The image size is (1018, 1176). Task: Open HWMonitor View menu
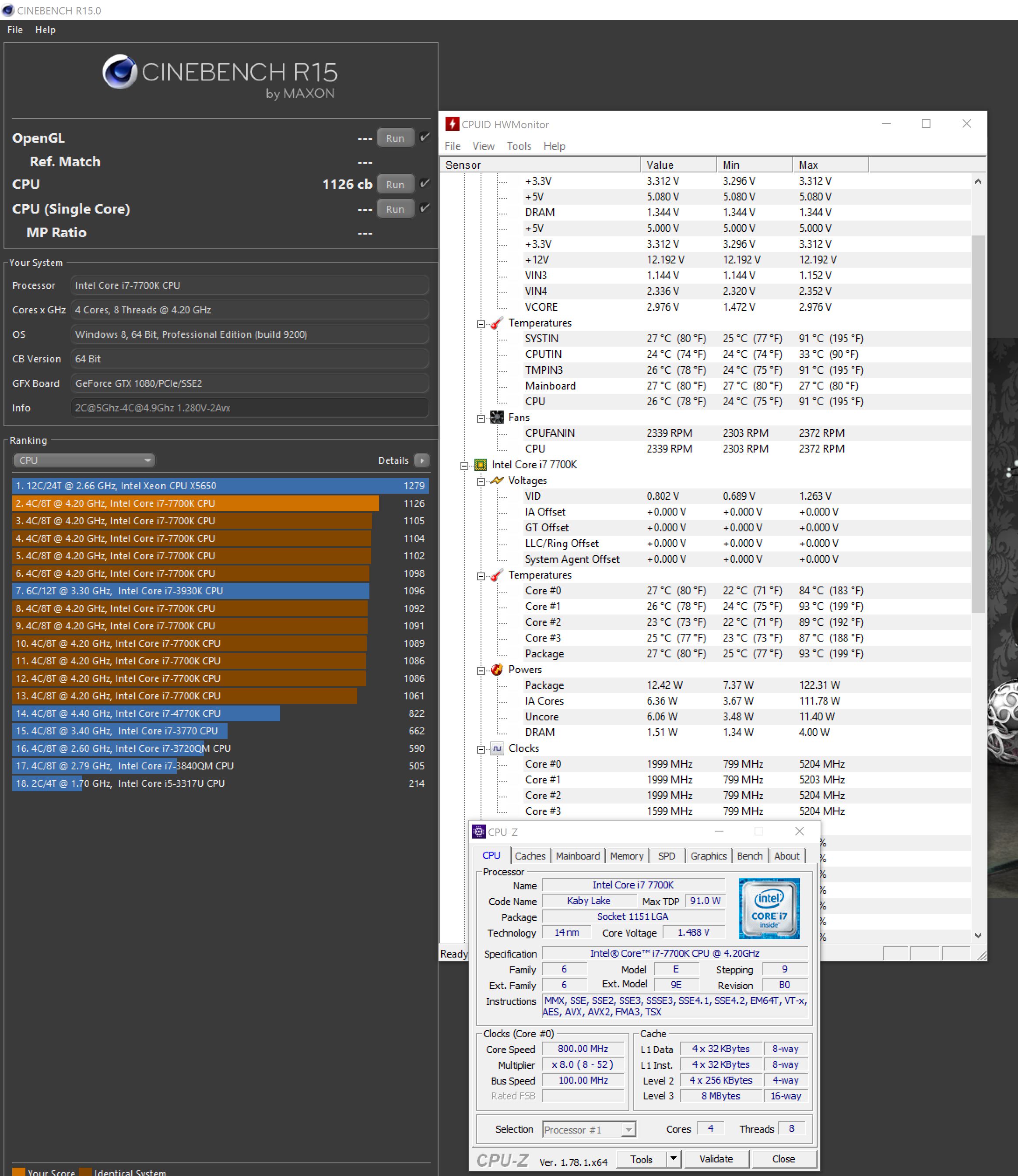pos(484,146)
